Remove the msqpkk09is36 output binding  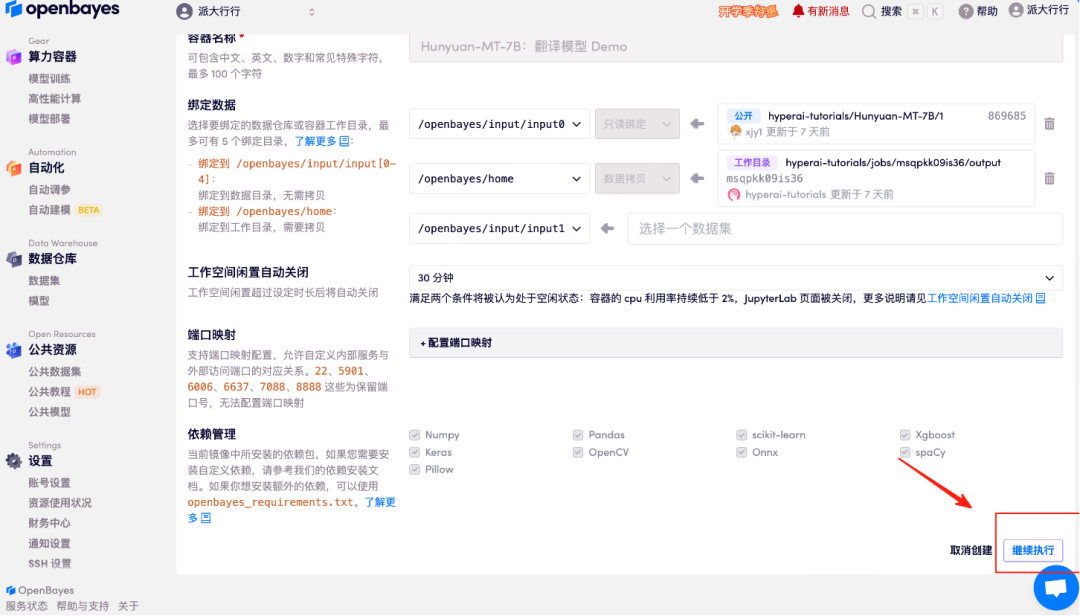(x=1049, y=178)
